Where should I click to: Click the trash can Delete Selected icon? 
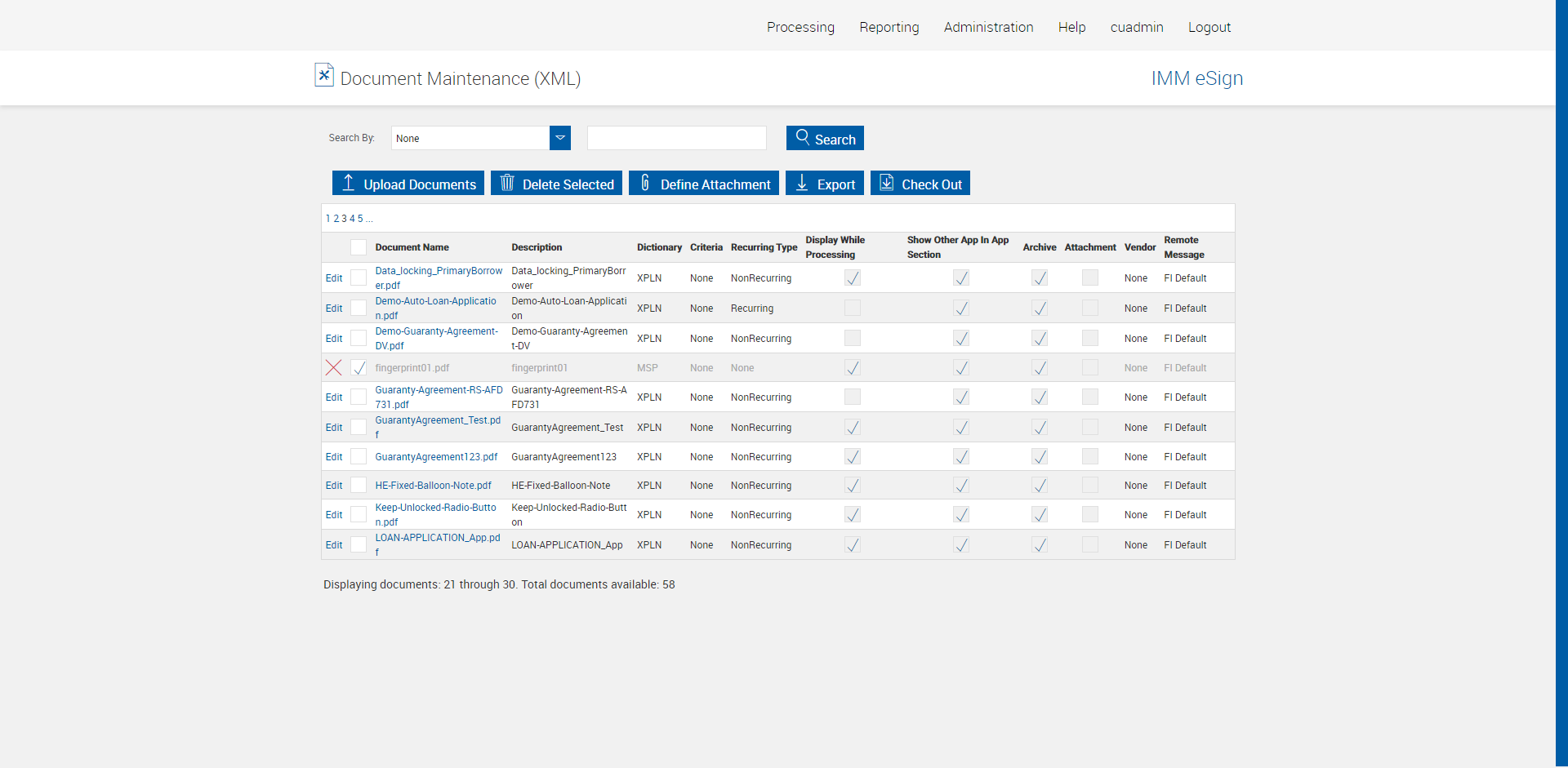tap(507, 183)
